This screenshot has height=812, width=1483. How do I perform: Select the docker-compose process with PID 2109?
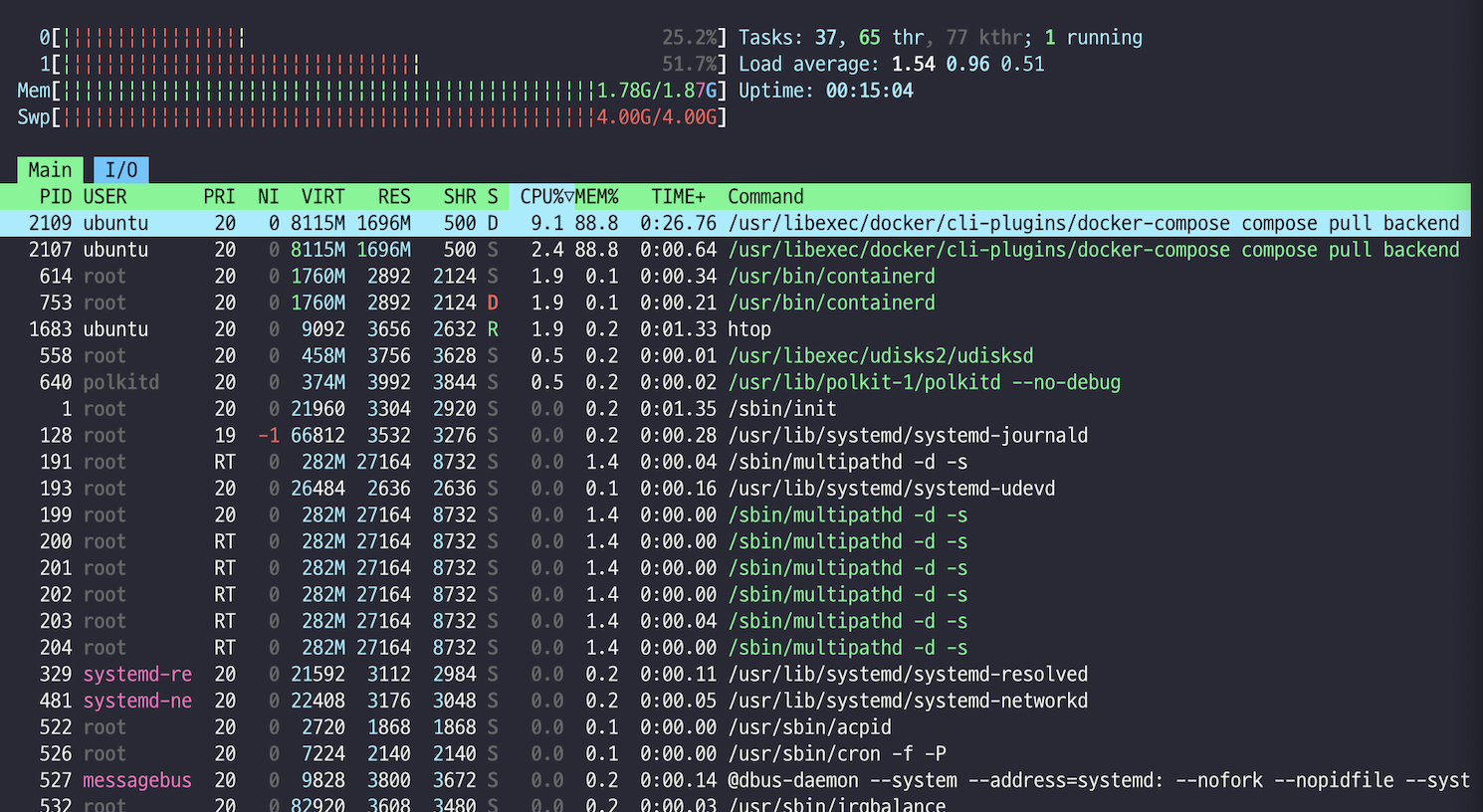pos(736,223)
